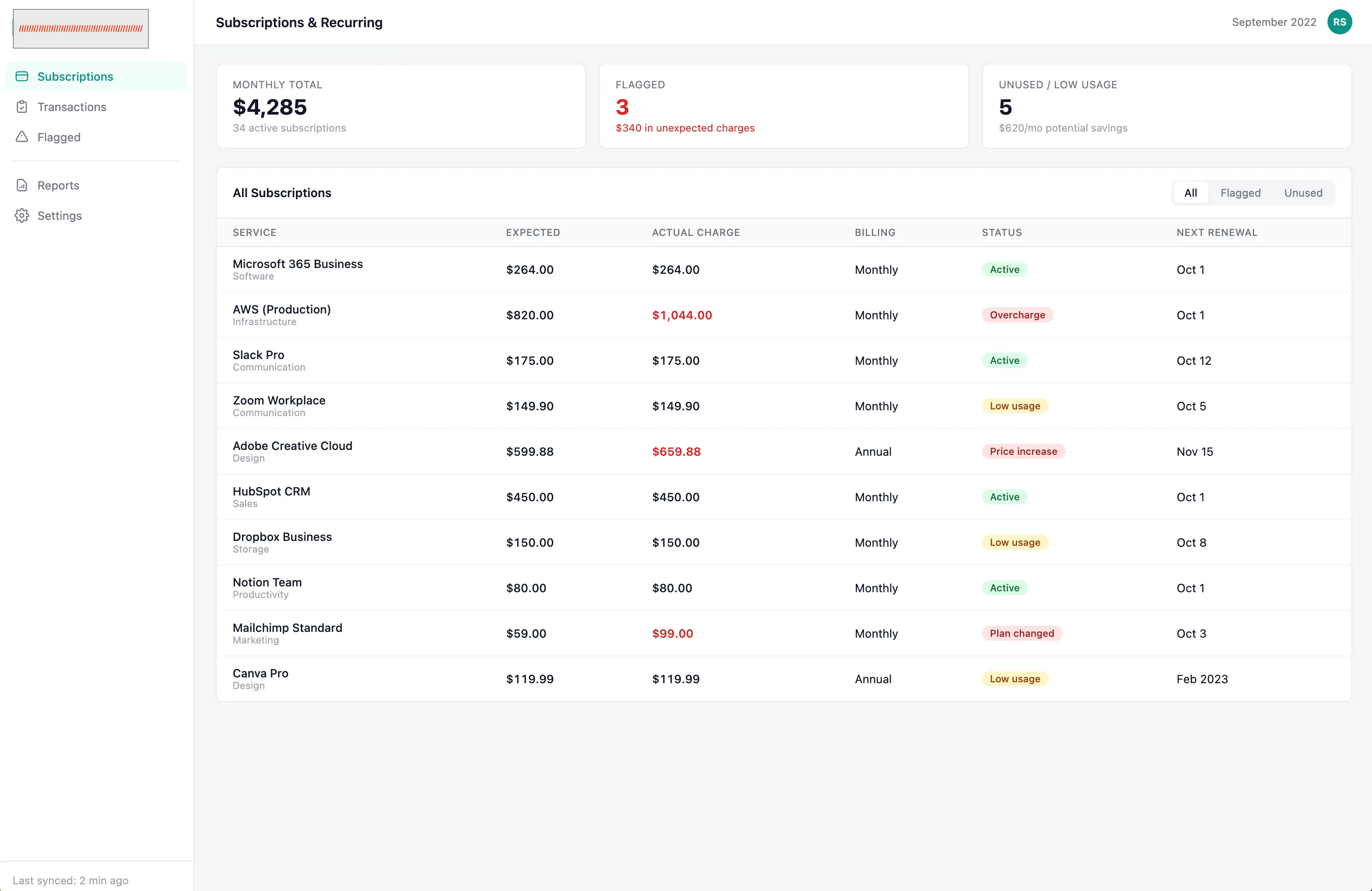Select the All filter tab
This screenshot has width=1372, height=891.
coord(1191,193)
